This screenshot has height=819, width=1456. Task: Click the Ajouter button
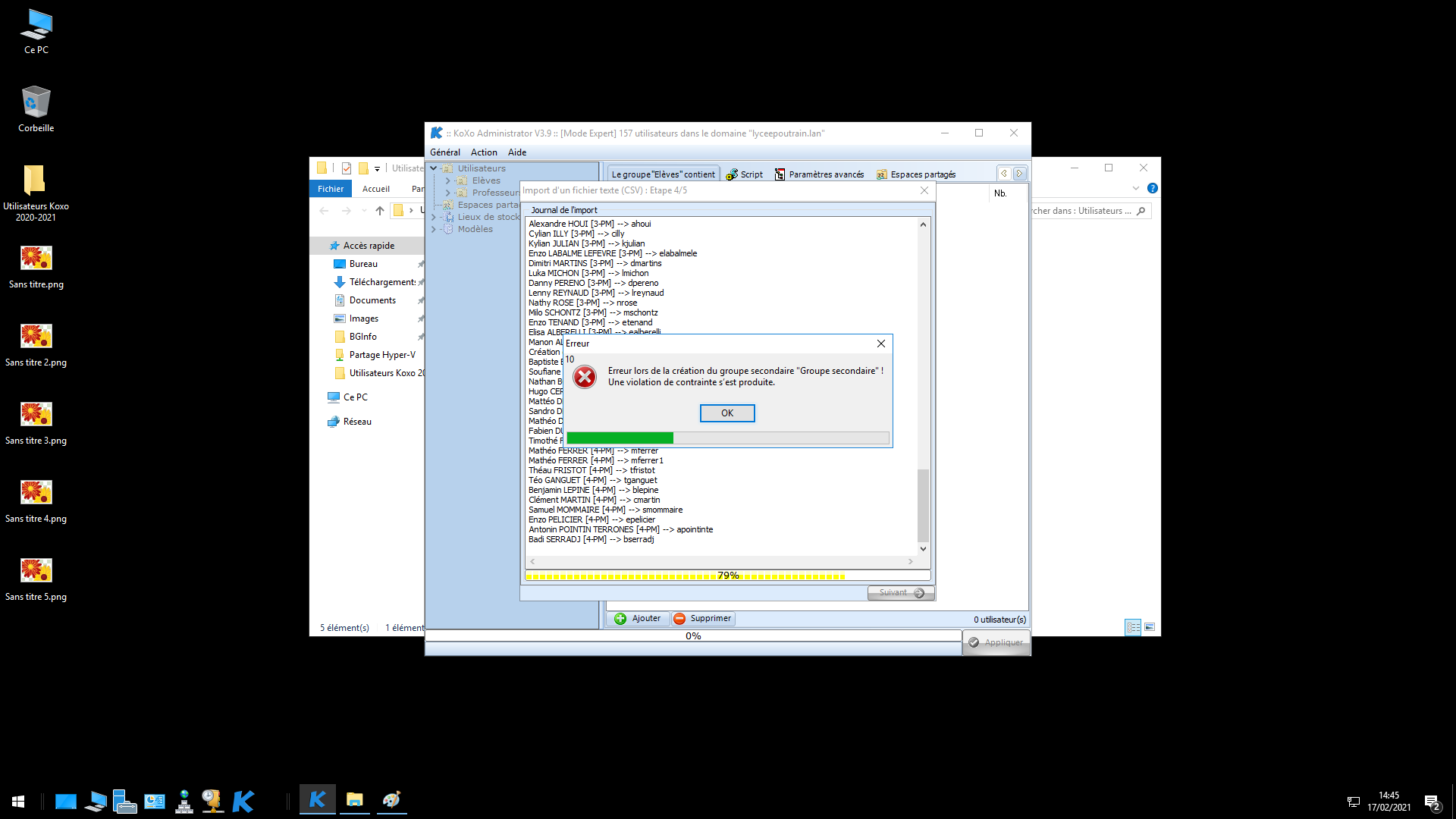[638, 619]
